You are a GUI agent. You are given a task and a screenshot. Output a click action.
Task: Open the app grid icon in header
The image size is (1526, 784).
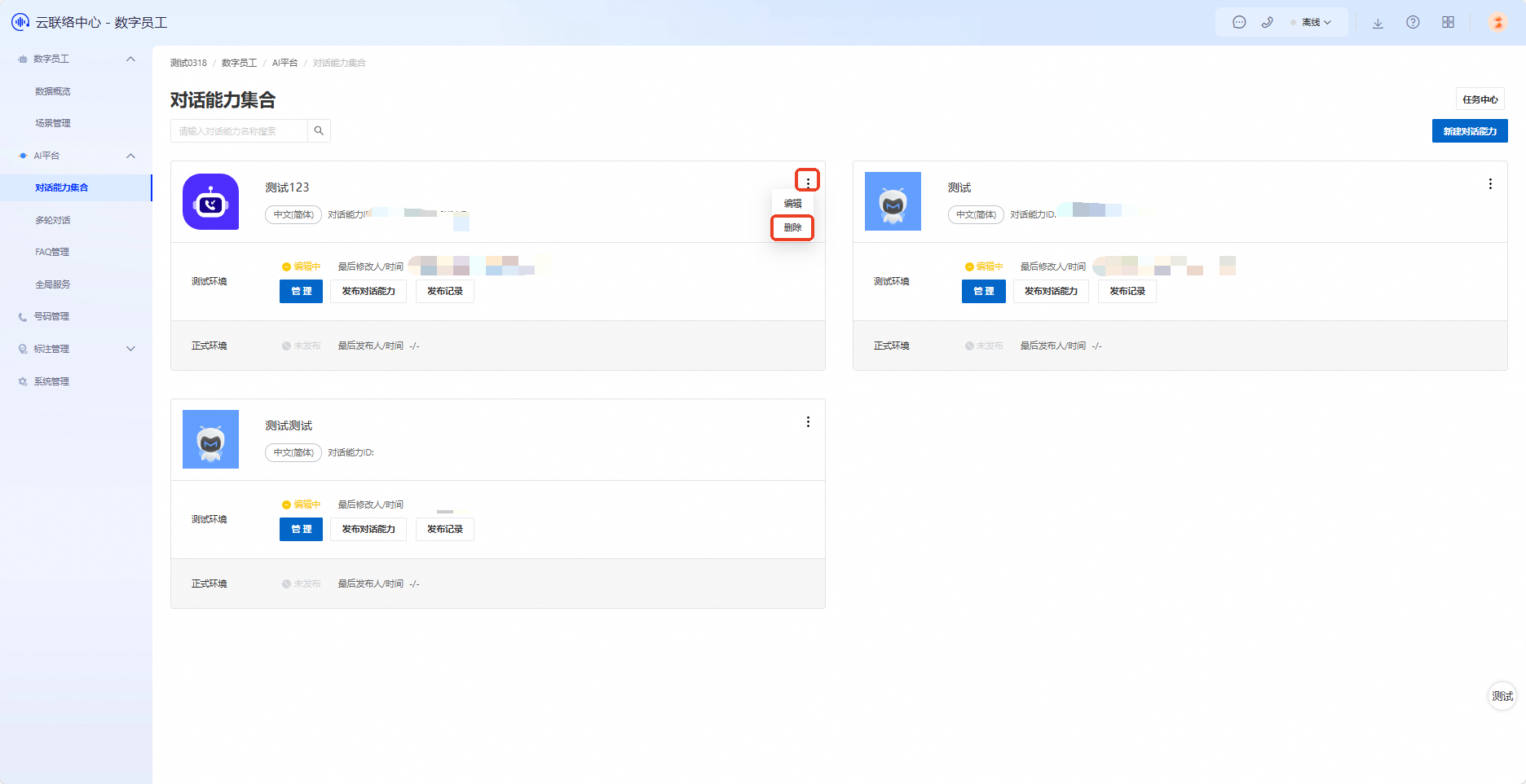tap(1448, 23)
